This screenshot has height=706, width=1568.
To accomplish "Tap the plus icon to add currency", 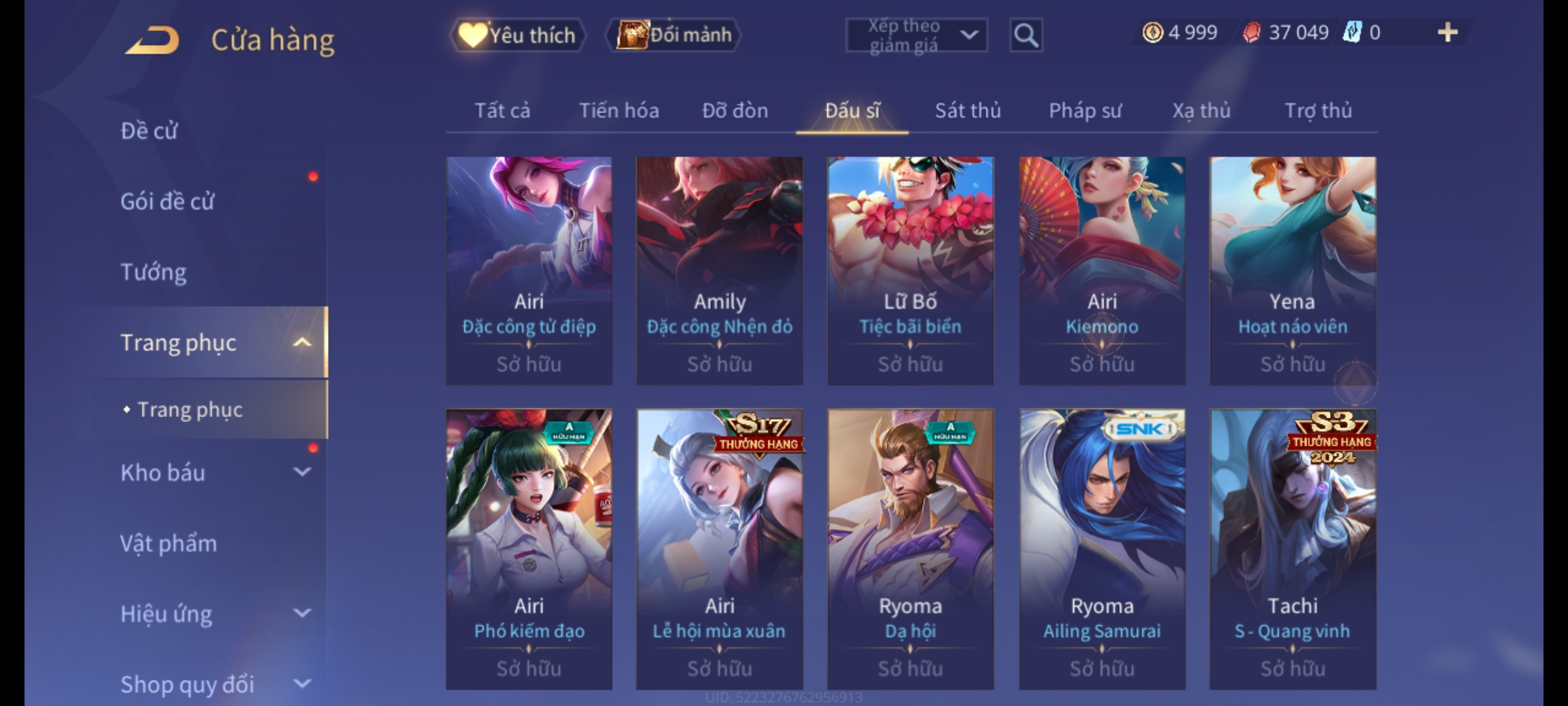I will (x=1448, y=33).
